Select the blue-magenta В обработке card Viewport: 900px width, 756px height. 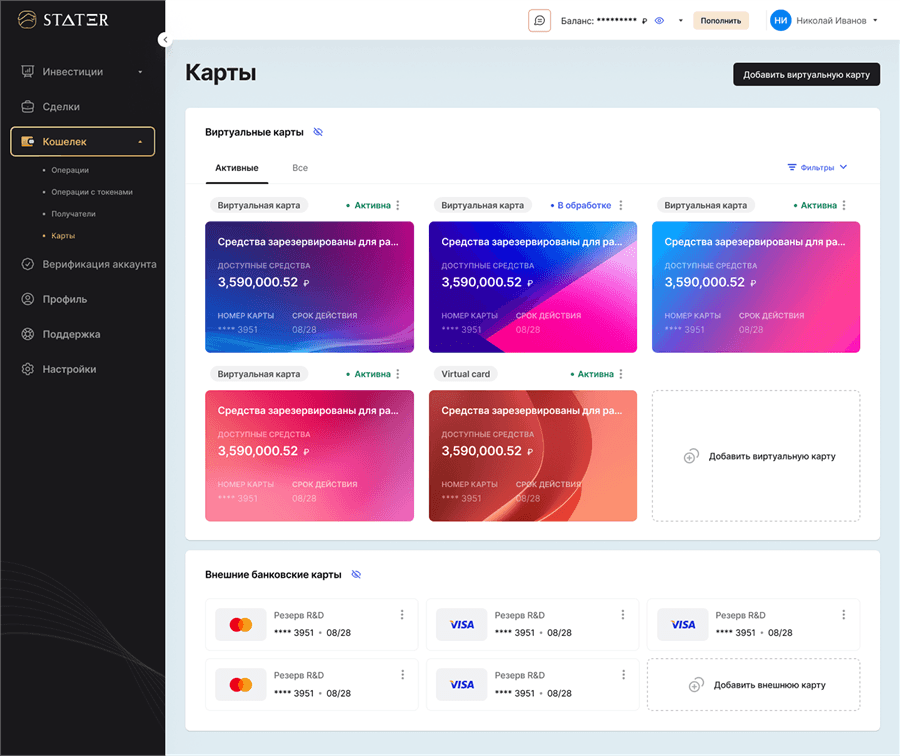533,287
